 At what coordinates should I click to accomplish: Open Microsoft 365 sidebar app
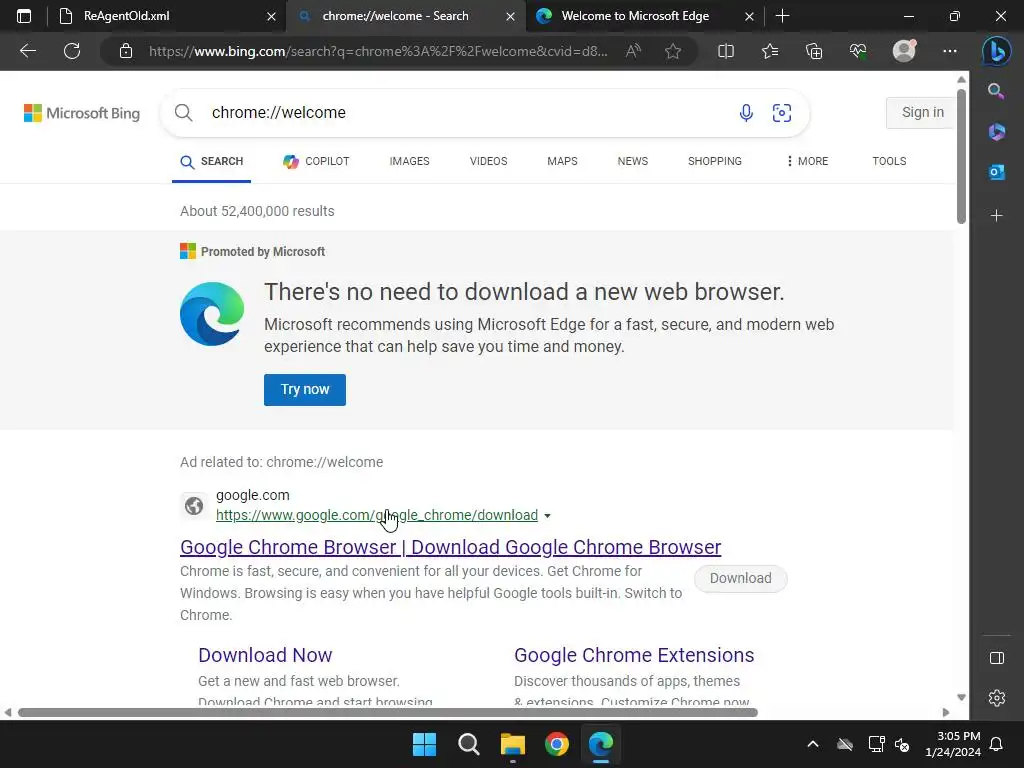coord(997,132)
